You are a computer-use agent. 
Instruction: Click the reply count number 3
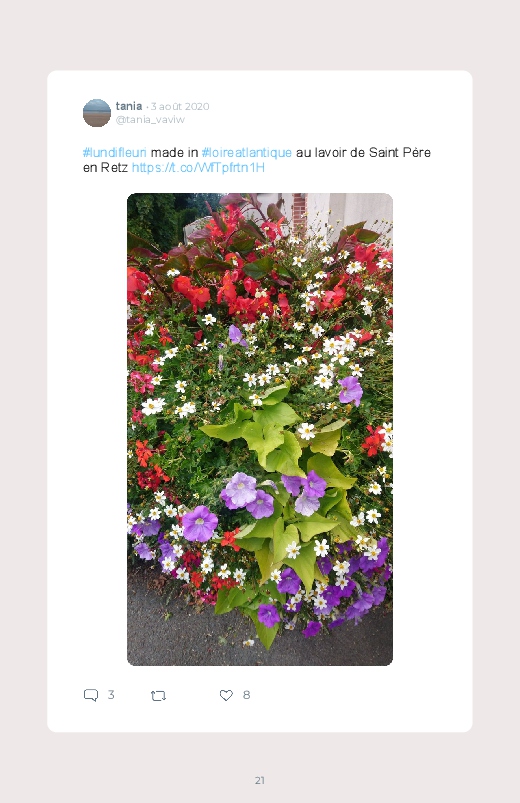click(111, 695)
